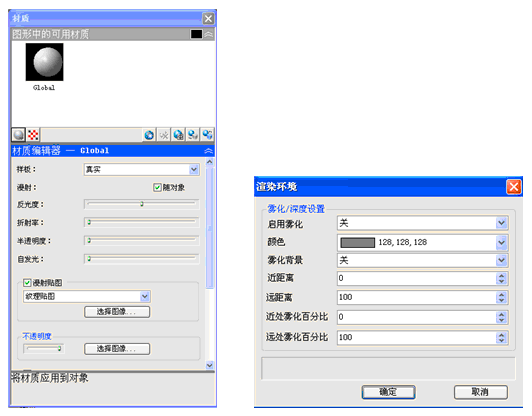Click the 自发光 slider handle
Screen dimensions: 532x416
89,259
